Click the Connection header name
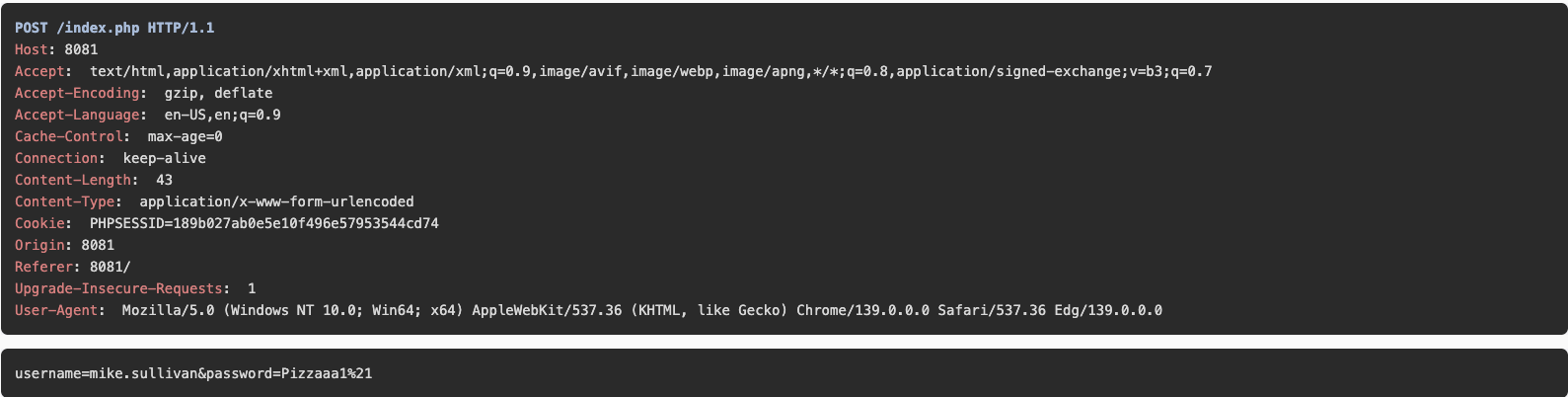This screenshot has width=1568, height=397. [56, 158]
